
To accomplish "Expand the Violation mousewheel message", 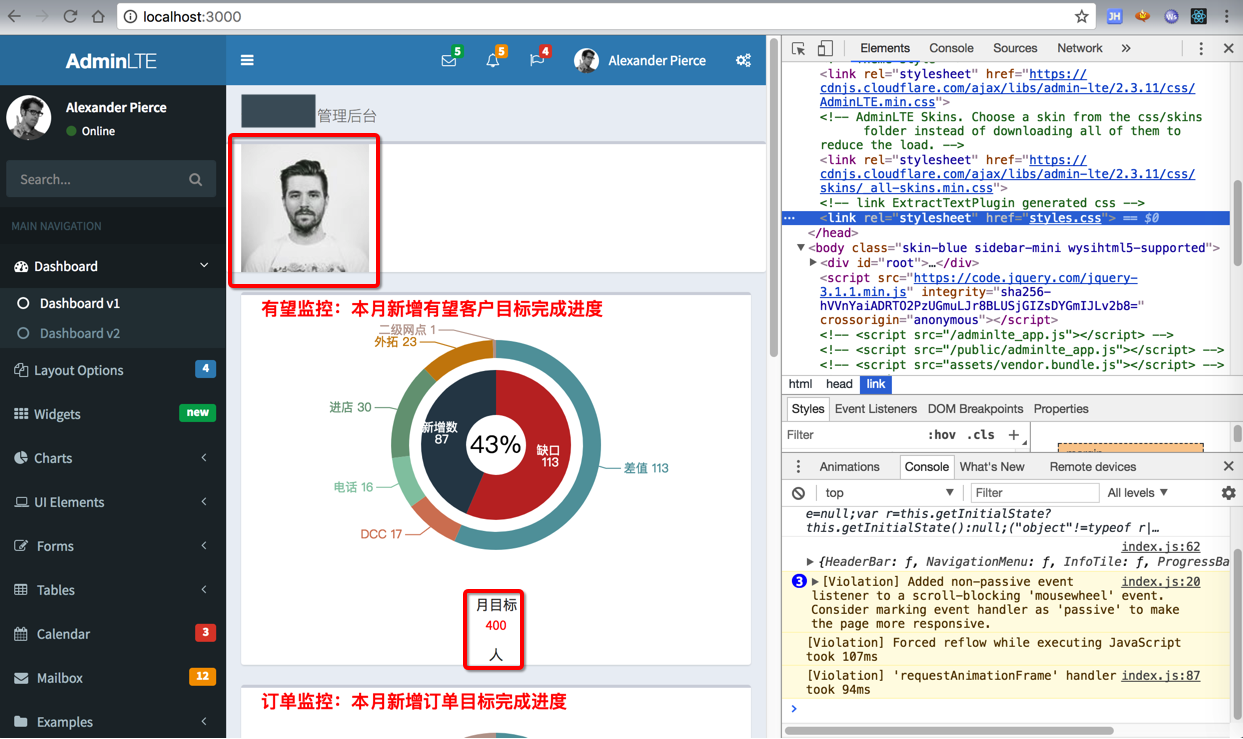I will tap(815, 582).
